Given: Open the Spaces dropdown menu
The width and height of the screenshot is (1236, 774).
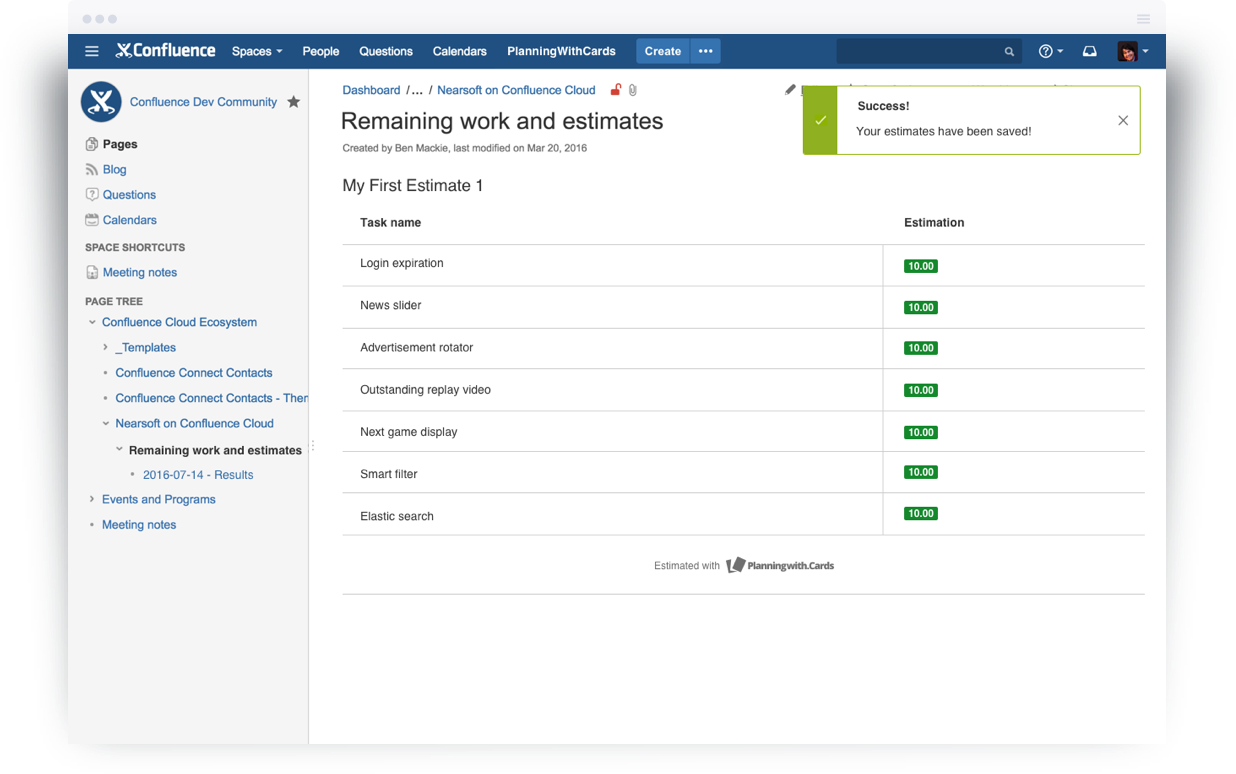Looking at the screenshot, I should tap(257, 51).
